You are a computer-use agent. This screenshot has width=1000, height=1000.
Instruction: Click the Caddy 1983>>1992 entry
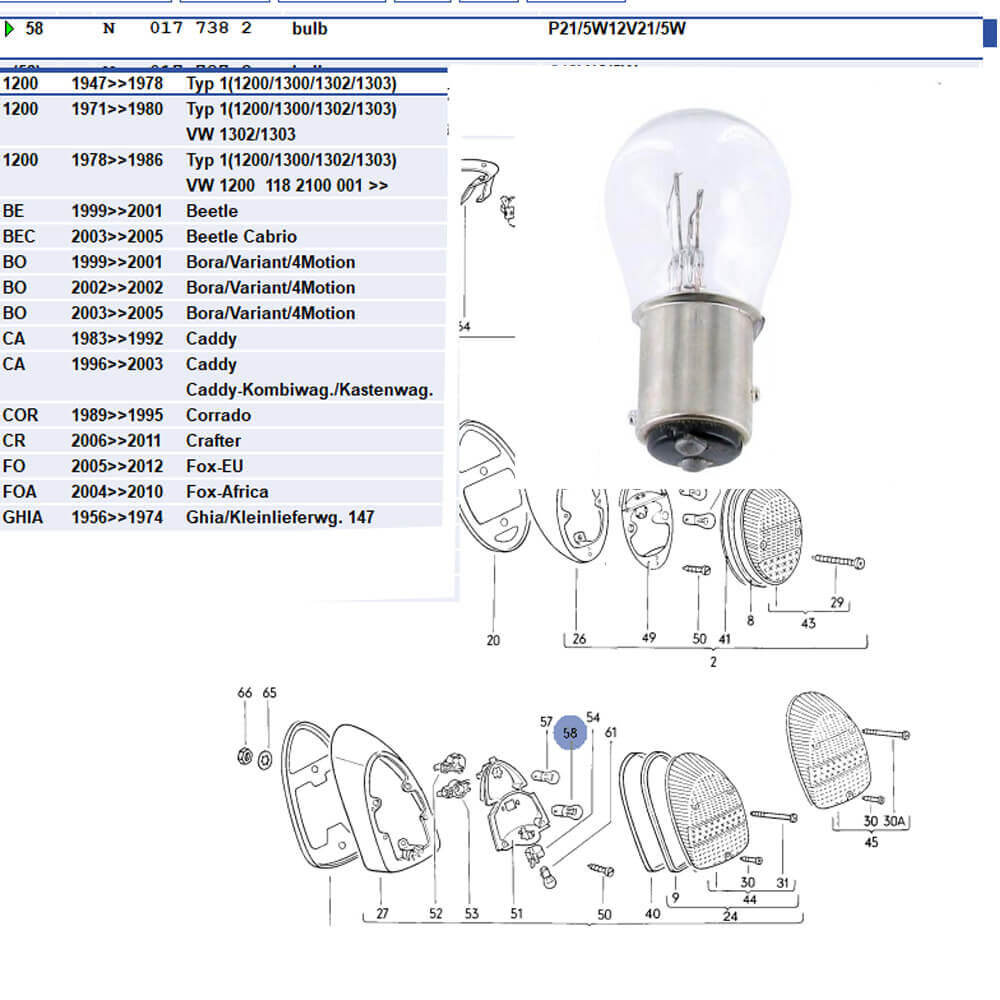222,339
